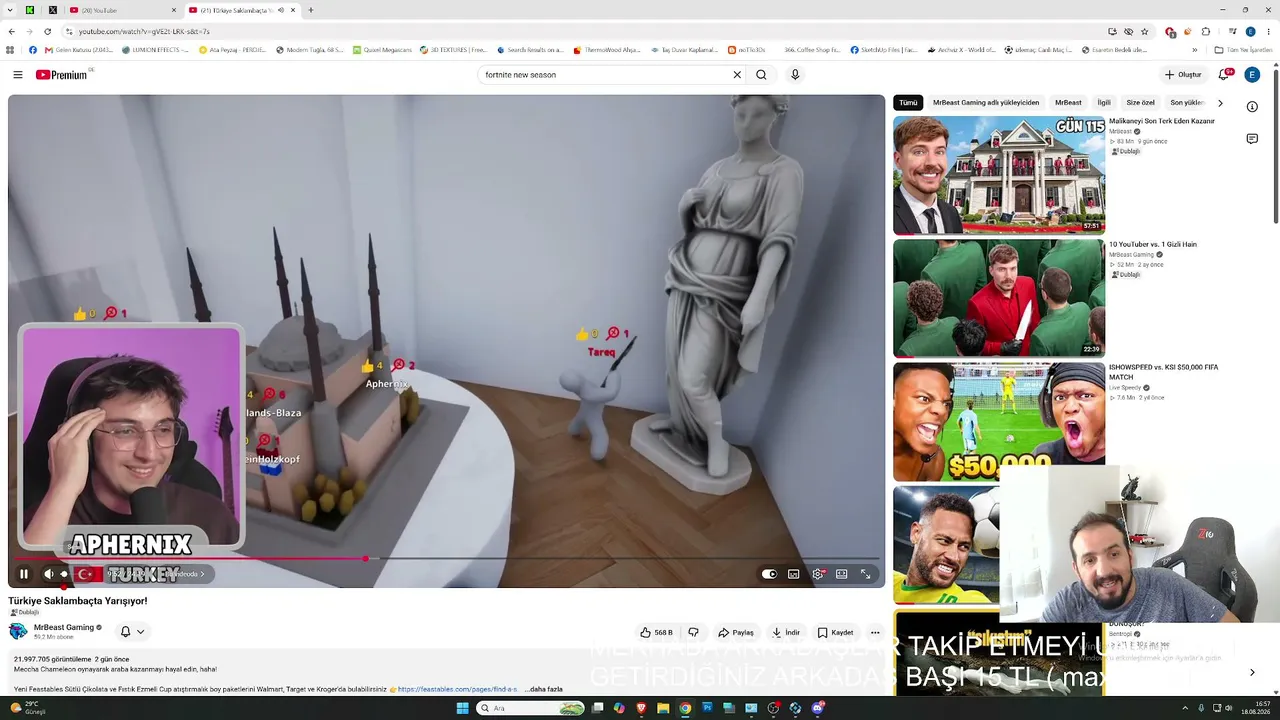Clear the search box with the X
The height and width of the screenshot is (720, 1280).
pos(737,75)
